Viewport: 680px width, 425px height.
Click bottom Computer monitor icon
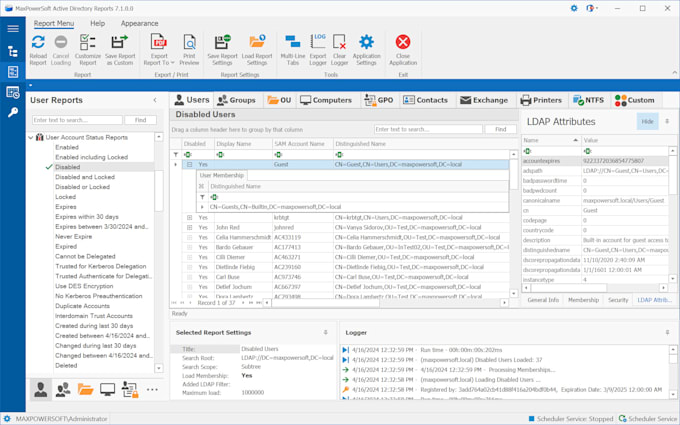pos(108,389)
